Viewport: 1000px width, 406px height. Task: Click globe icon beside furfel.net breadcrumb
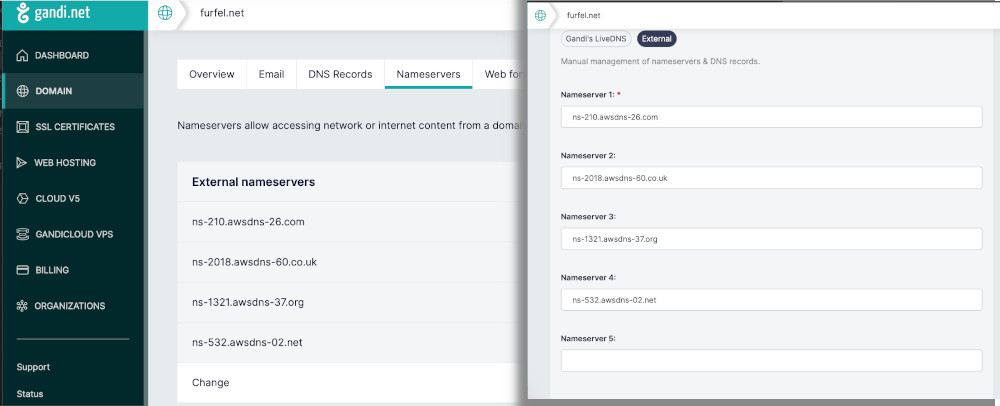(165, 13)
